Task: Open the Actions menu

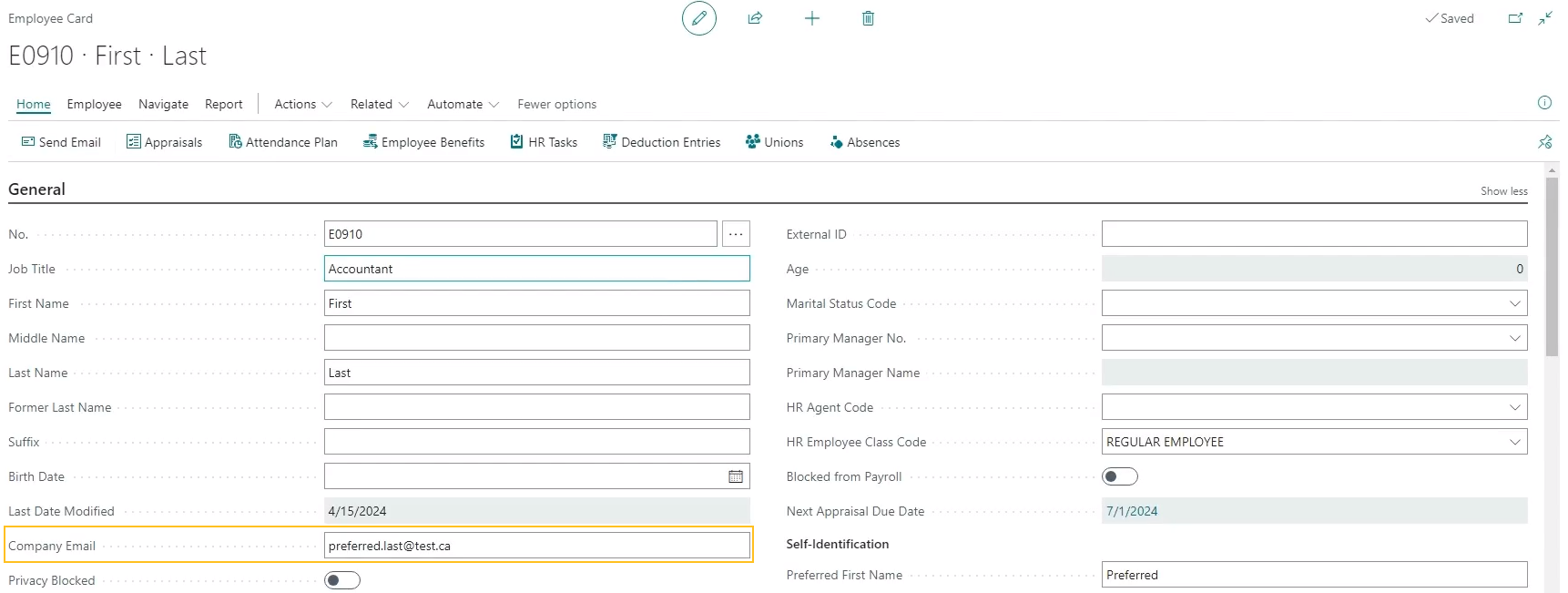Action: tap(302, 104)
